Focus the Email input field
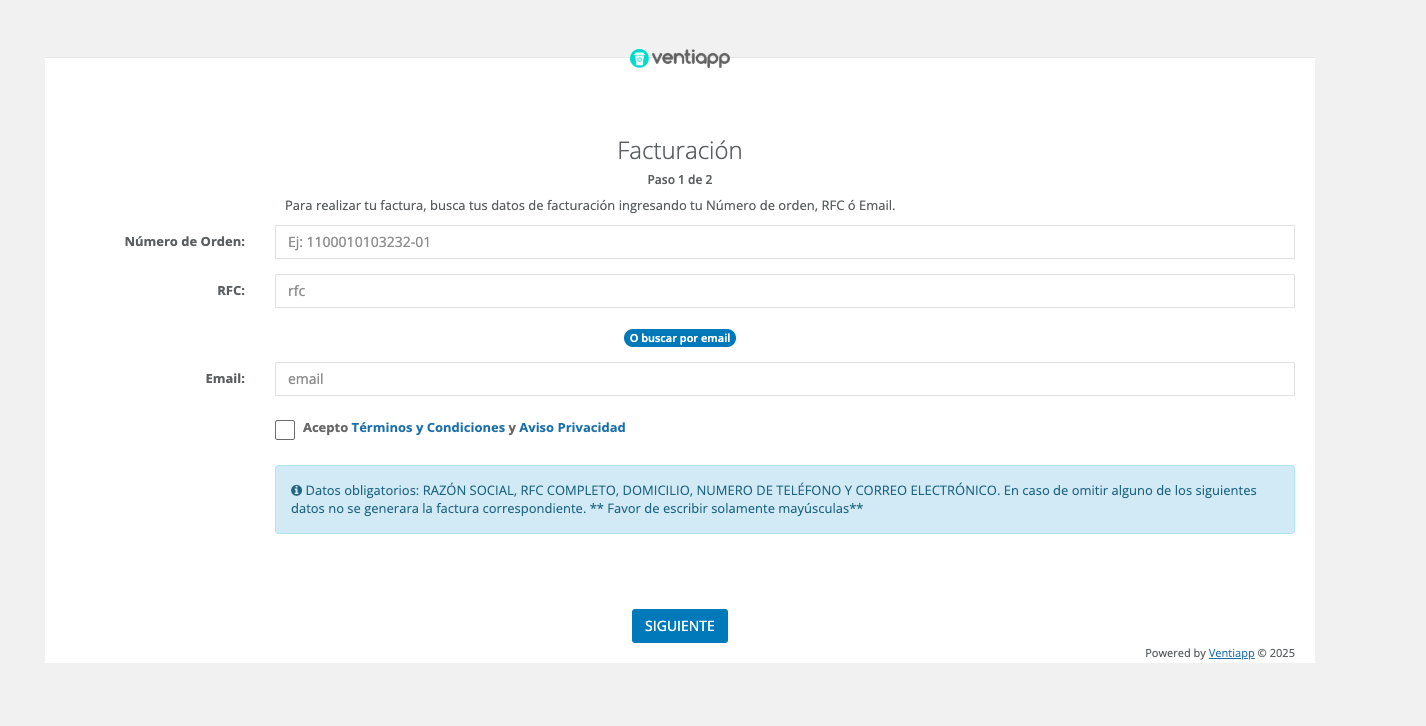 pos(785,379)
